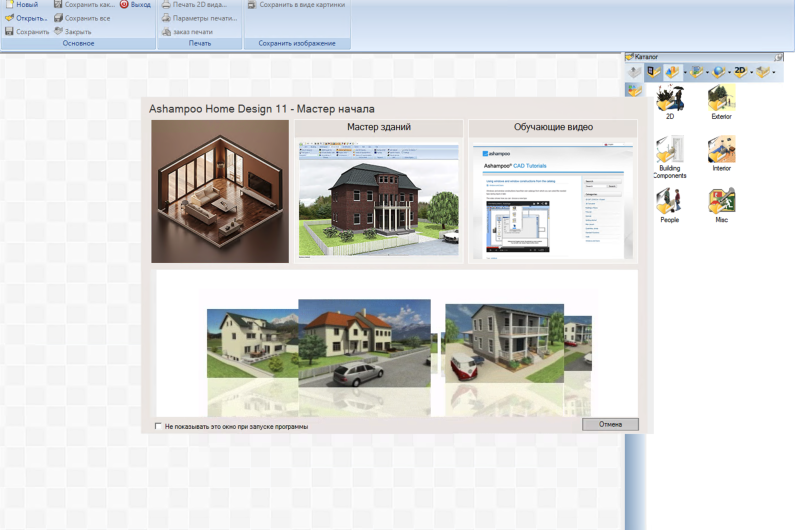795x530 pixels.
Task: Check Не показывать это окно при запуске
Action: click(158, 426)
